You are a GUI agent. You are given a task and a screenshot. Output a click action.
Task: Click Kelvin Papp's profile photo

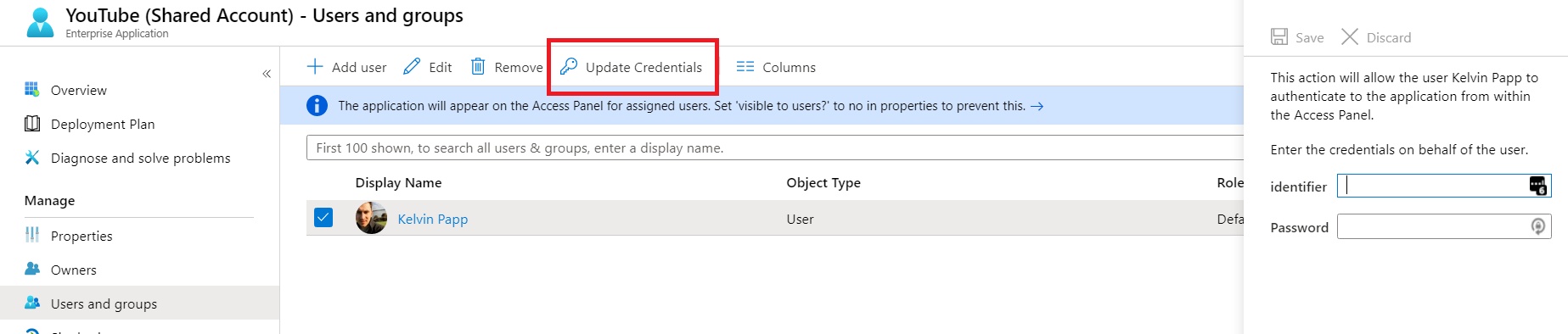(371, 218)
